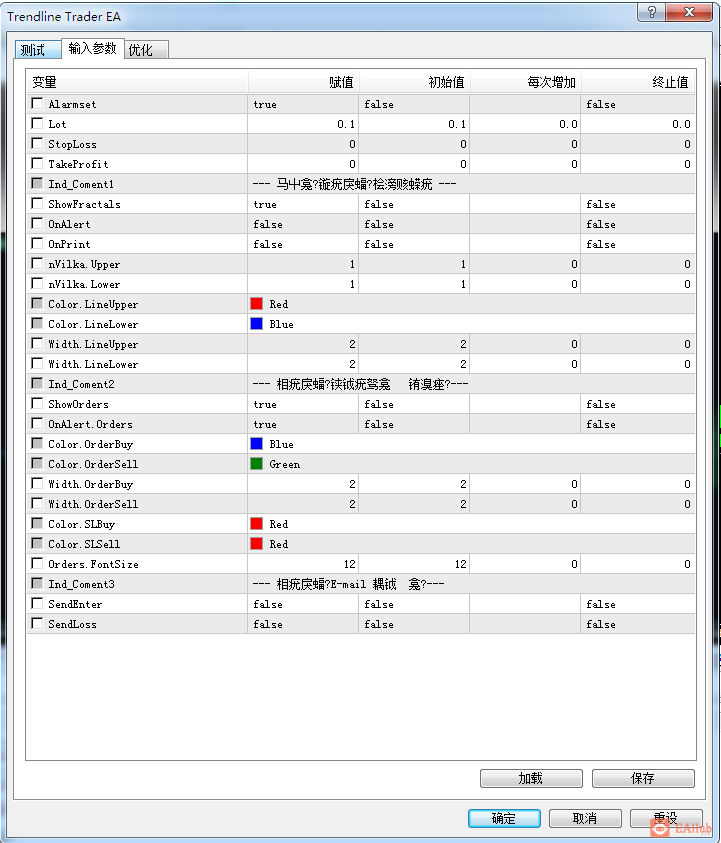Image resolution: width=721 pixels, height=843 pixels.
Task: Open the 优化 tab
Action: (146, 50)
